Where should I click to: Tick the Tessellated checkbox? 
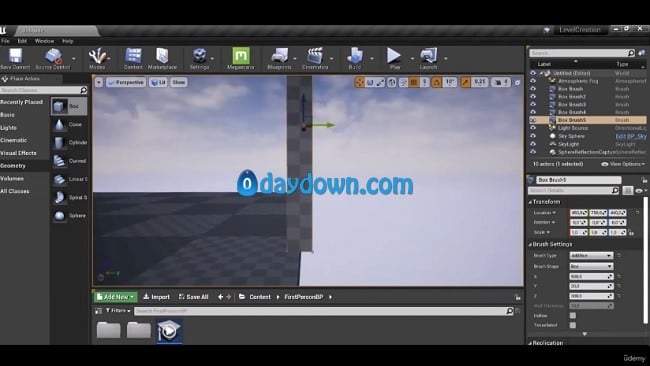(x=572, y=325)
